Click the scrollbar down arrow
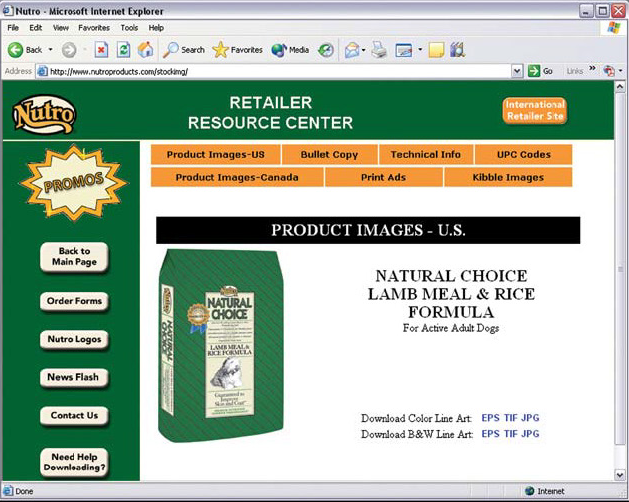The image size is (629, 502). click(x=620, y=475)
